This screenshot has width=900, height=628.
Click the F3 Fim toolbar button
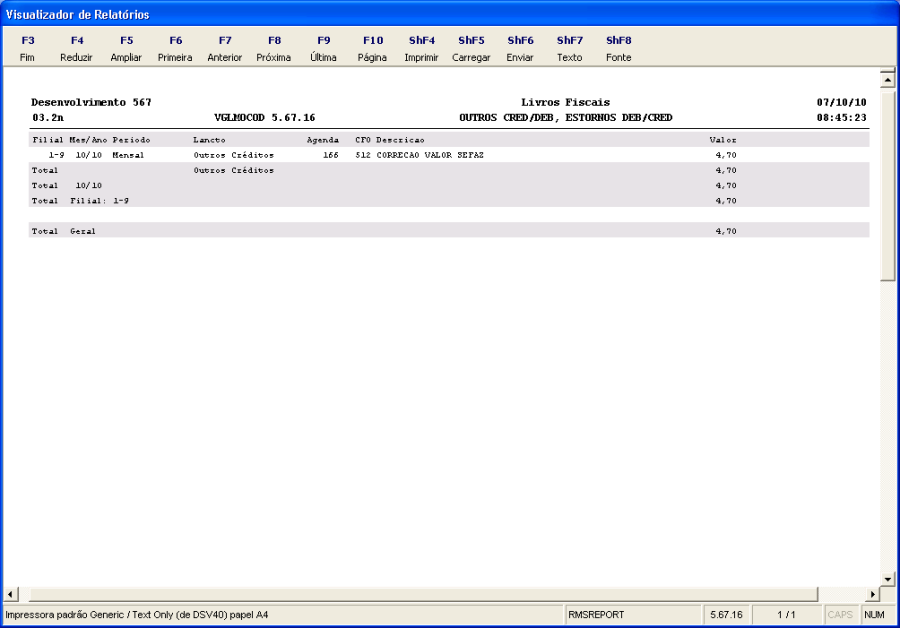click(x=27, y=49)
